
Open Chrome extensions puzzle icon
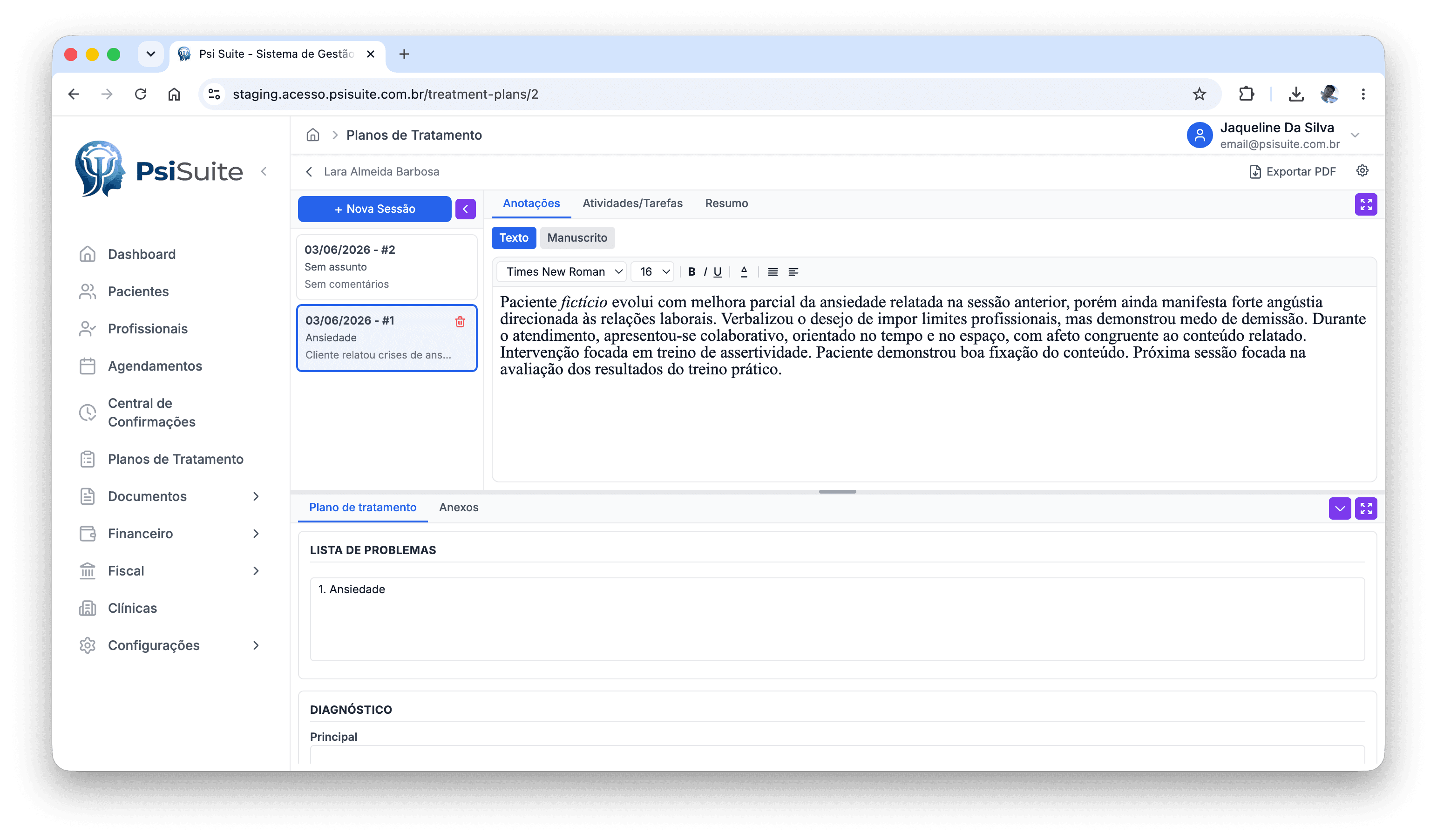pyautogui.click(x=1246, y=94)
